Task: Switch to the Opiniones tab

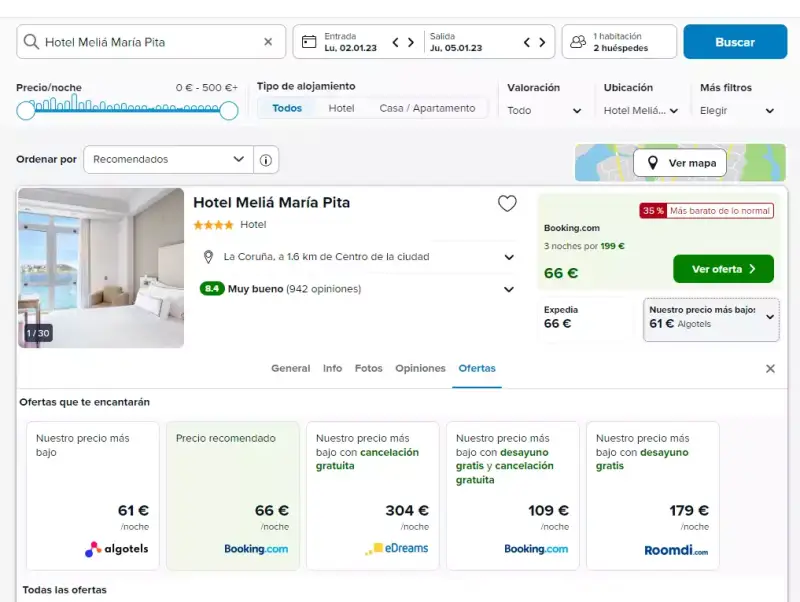Action: [x=420, y=368]
